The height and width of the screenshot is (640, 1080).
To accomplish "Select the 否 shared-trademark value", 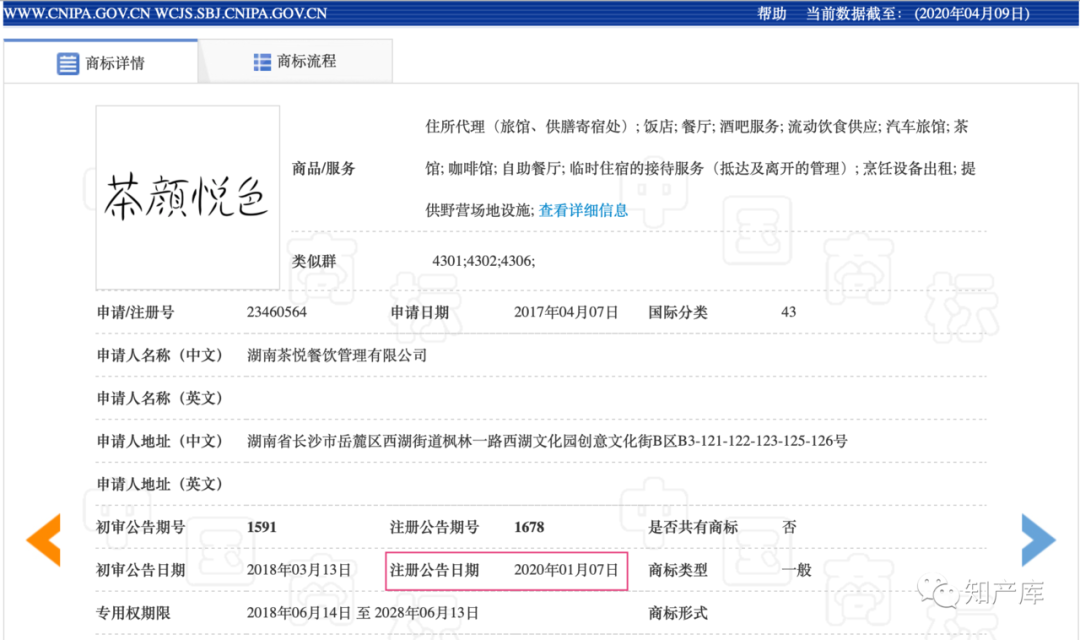I will point(789,527).
